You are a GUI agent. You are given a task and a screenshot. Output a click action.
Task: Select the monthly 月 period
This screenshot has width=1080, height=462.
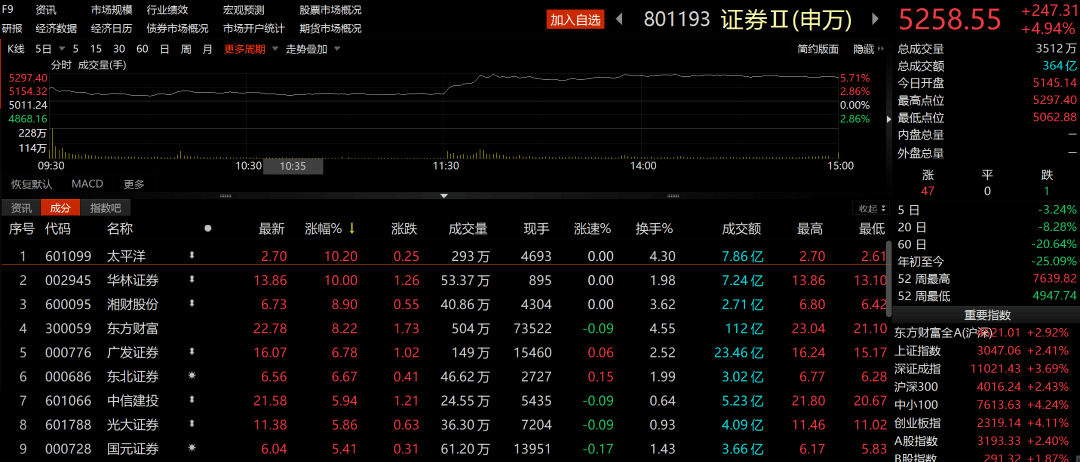point(207,49)
